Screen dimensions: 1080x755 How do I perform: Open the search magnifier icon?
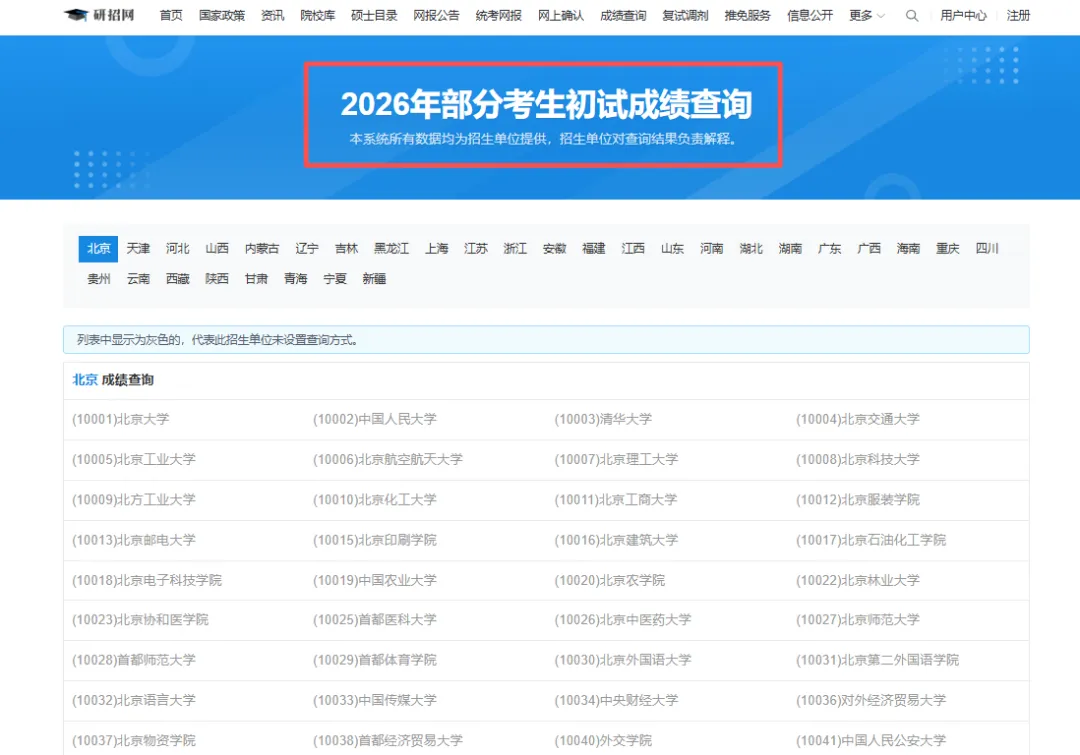click(911, 15)
